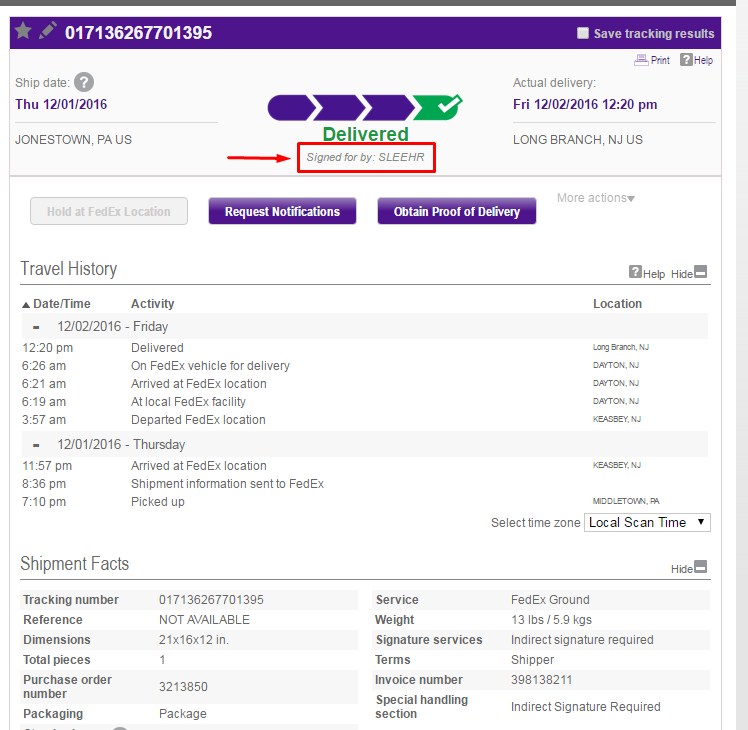
Task: Click the star favorite icon
Action: point(23,31)
